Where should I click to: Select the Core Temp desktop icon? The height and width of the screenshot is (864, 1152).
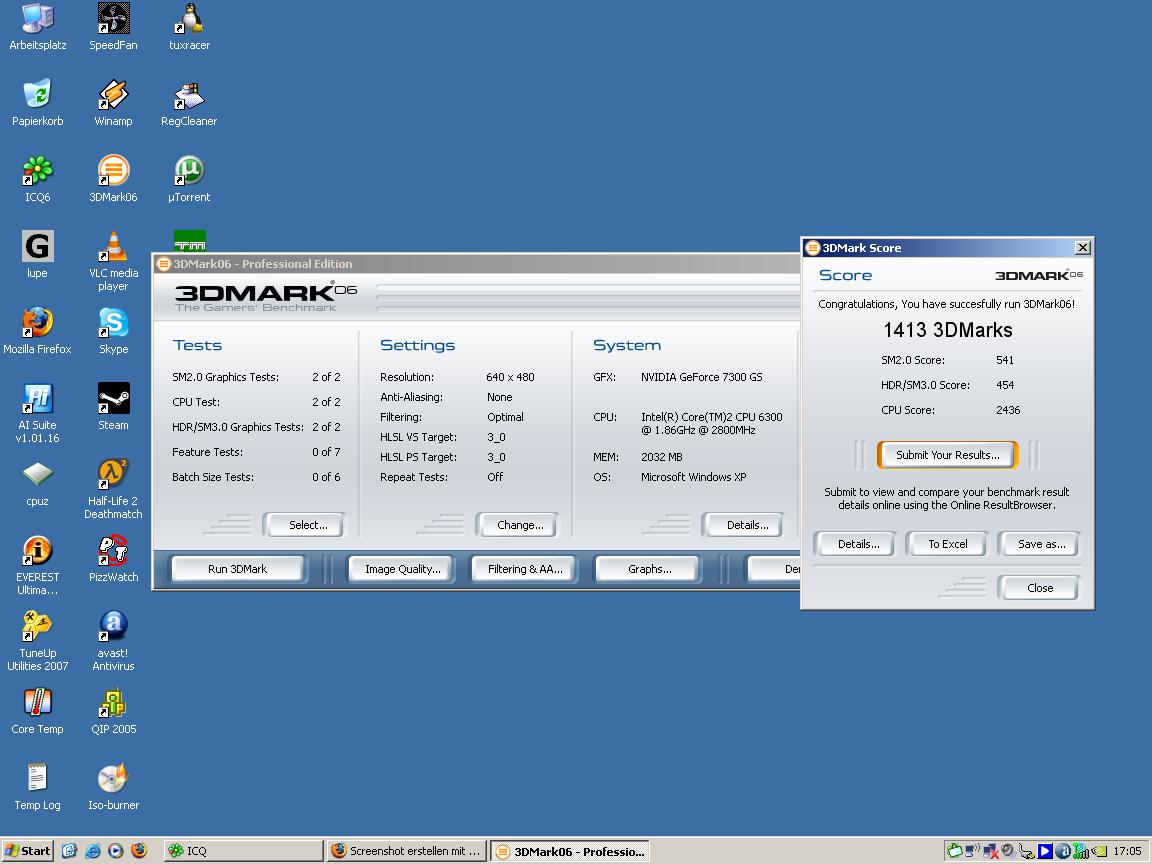[x=37, y=710]
